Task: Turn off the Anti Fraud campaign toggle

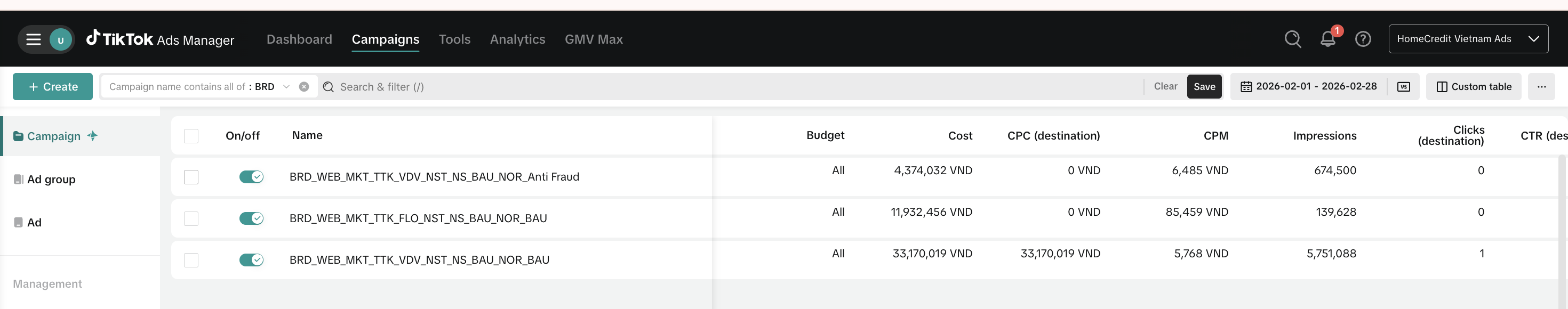Action: (x=251, y=176)
